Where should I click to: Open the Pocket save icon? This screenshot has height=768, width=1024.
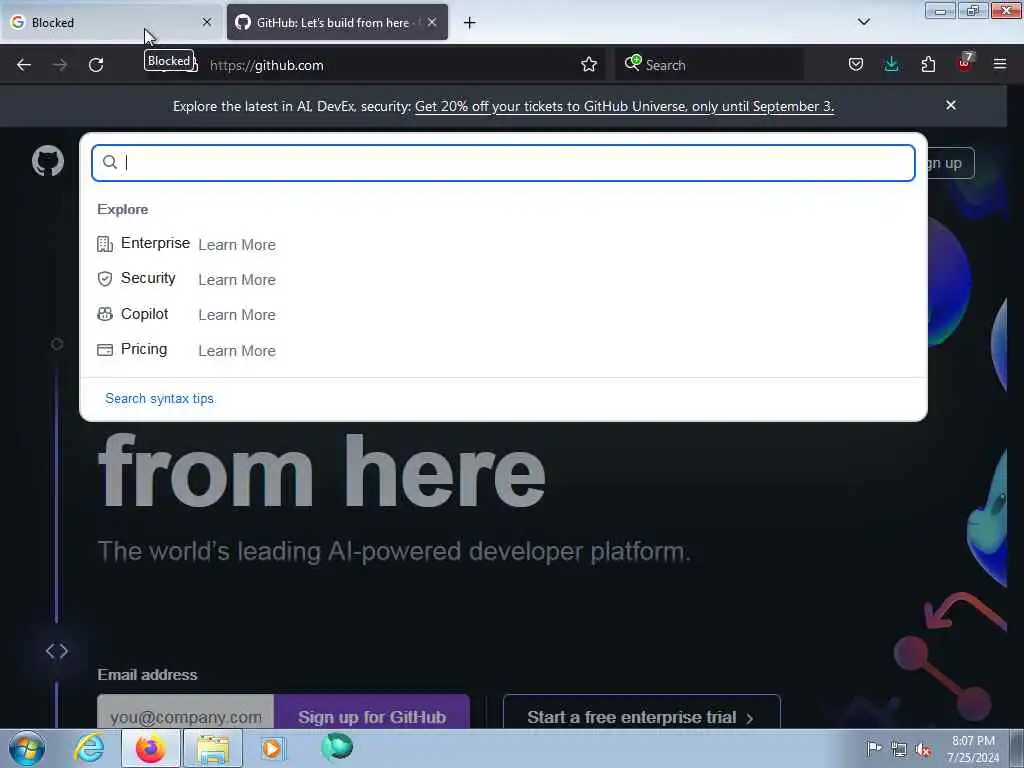(x=856, y=65)
